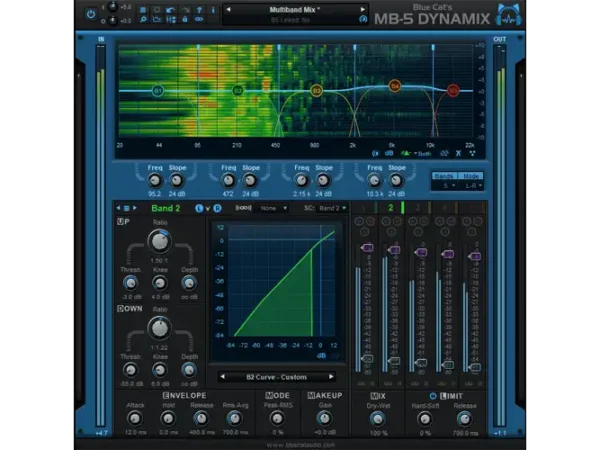Select the green B2 band node on the spectrum
This screenshot has width=600, height=450.
(238, 91)
